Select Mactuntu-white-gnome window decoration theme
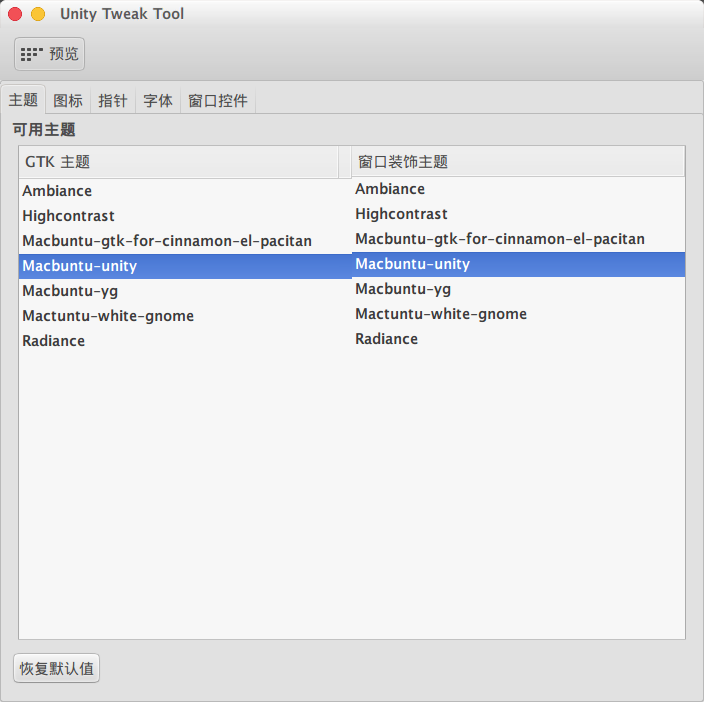704x702 pixels. pos(518,315)
